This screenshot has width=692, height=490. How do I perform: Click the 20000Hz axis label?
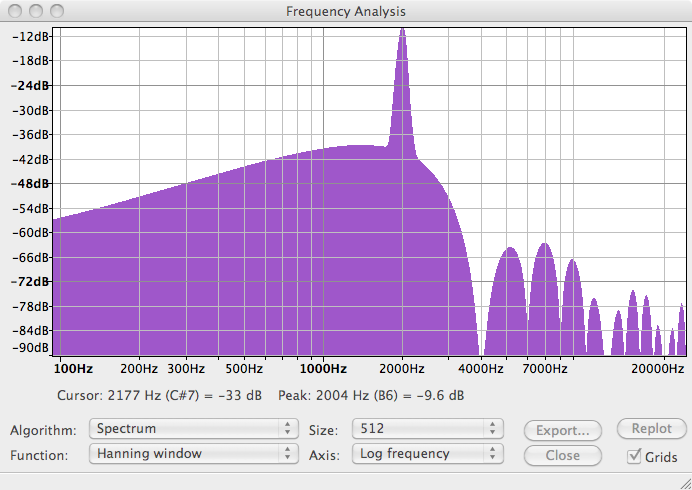click(x=658, y=369)
